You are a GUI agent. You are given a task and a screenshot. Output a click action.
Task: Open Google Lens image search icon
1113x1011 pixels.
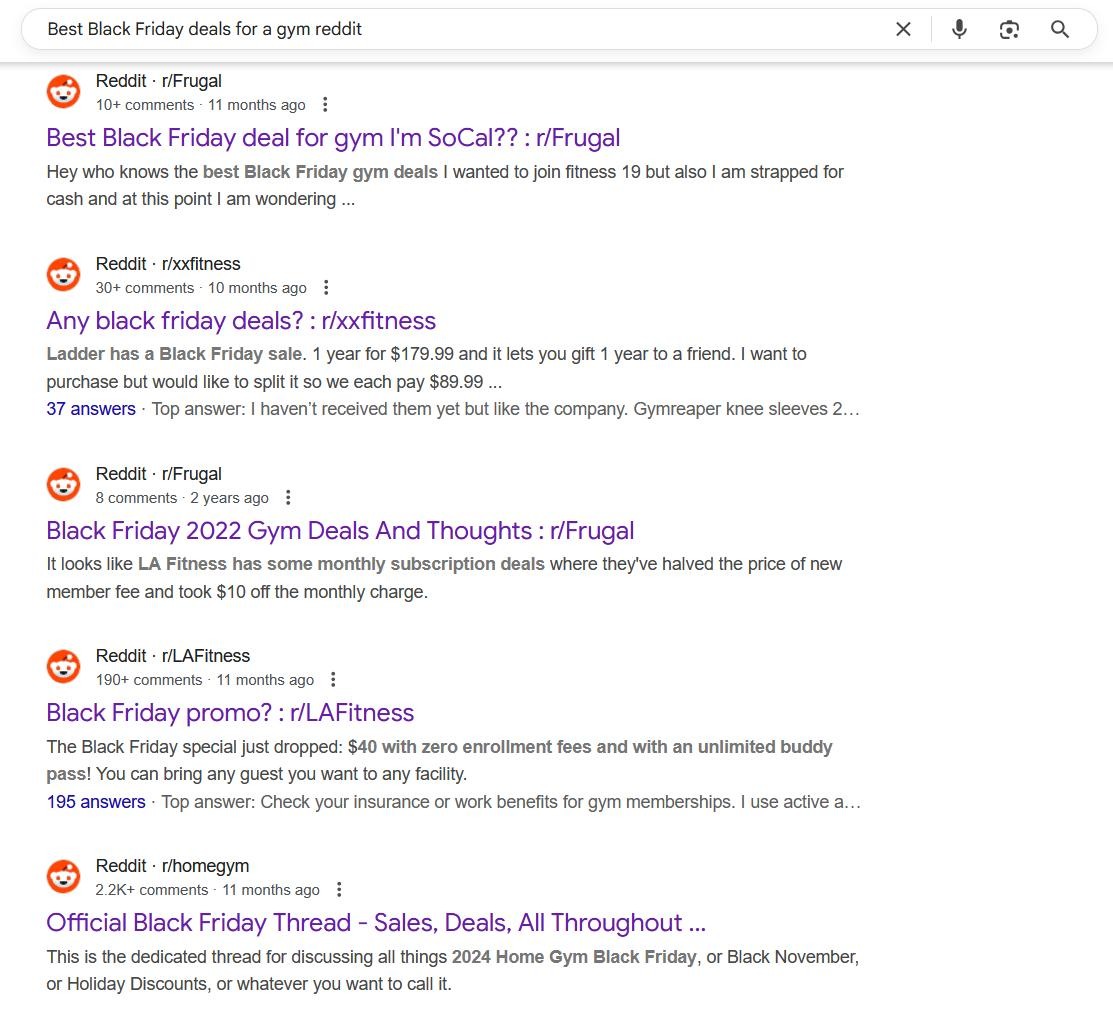1009,29
